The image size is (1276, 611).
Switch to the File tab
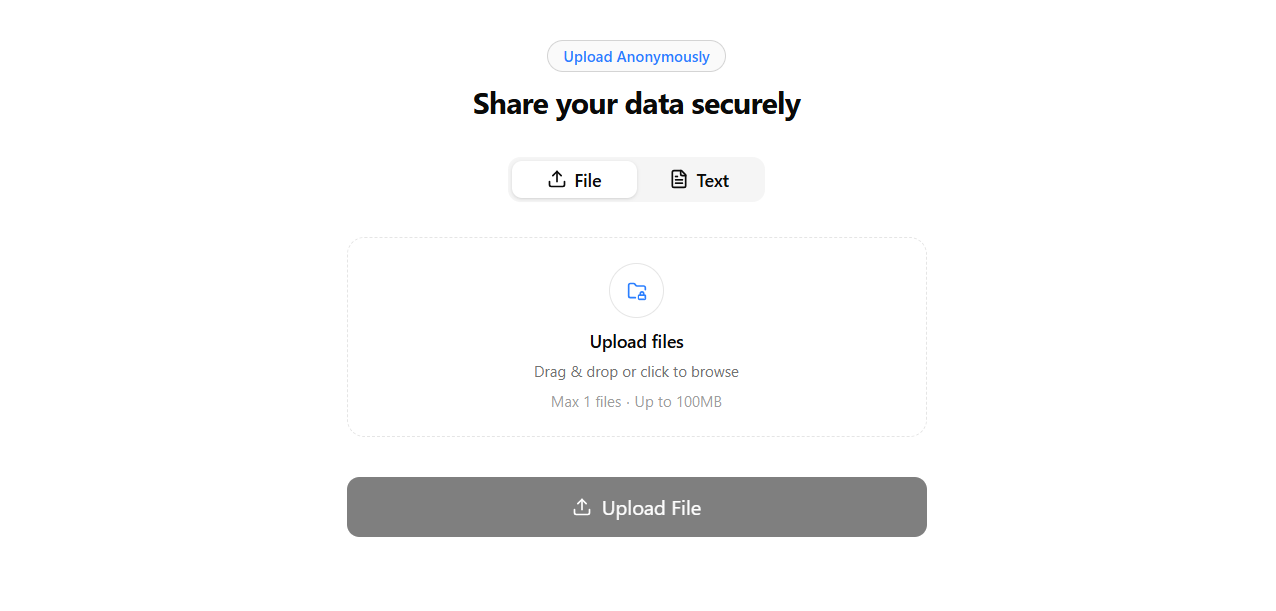[x=574, y=180]
